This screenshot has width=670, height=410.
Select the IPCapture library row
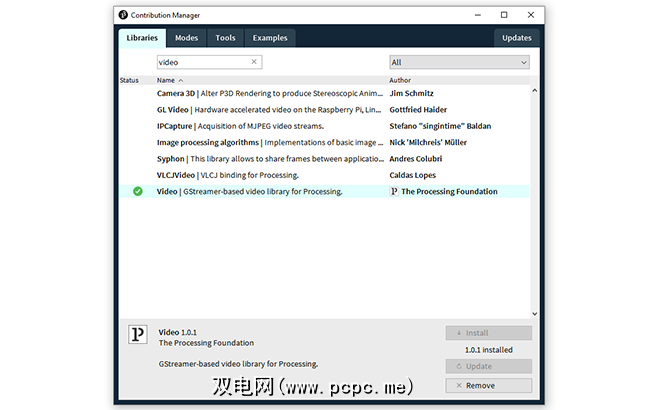coord(325,126)
